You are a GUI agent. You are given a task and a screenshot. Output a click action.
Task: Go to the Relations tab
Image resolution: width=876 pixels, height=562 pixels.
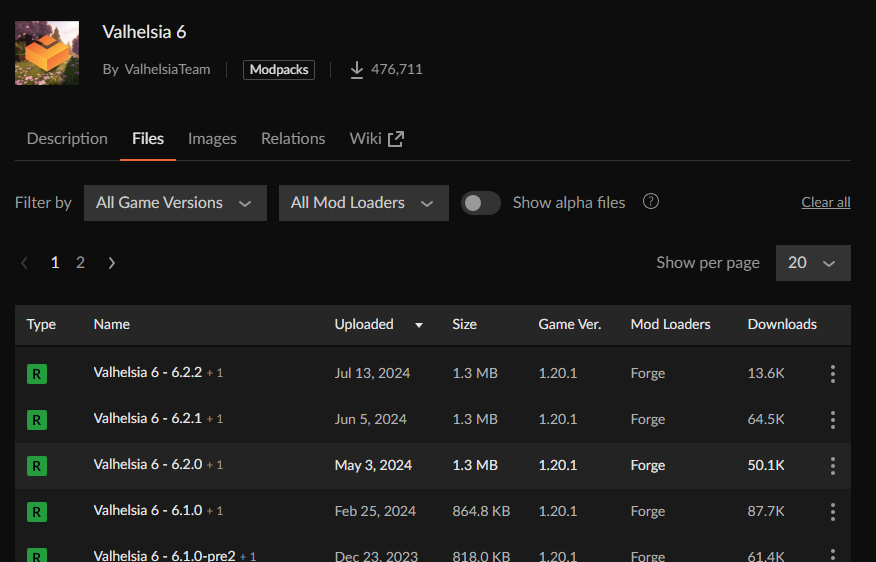[293, 139]
